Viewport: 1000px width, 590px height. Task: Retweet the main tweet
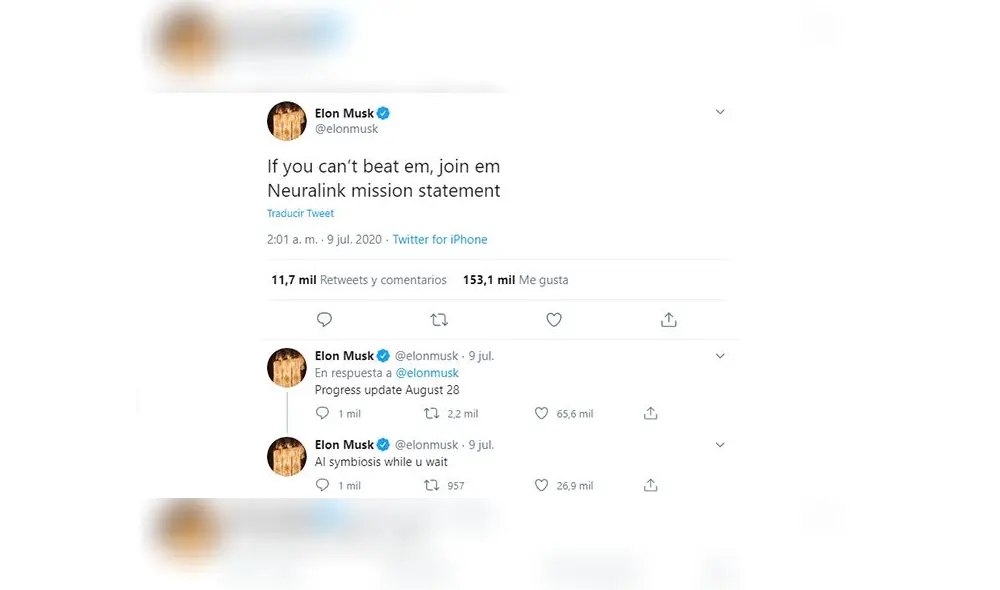point(439,319)
